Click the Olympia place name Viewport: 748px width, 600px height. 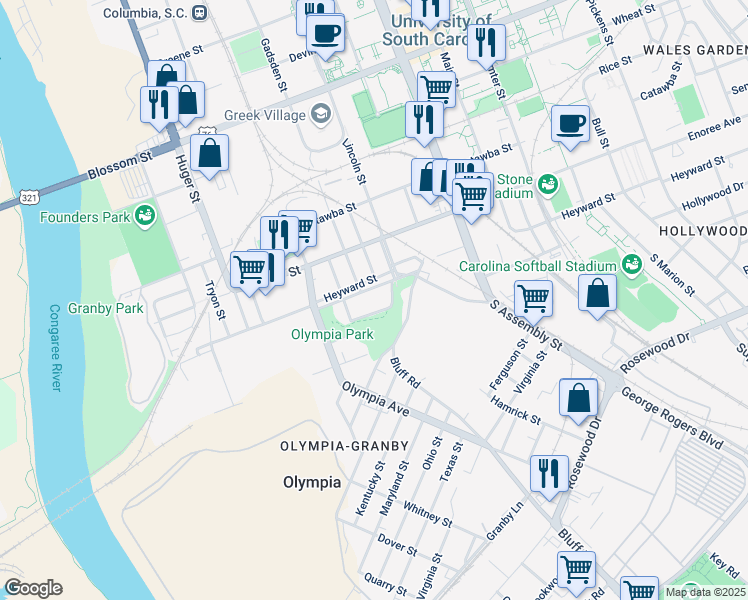(312, 482)
